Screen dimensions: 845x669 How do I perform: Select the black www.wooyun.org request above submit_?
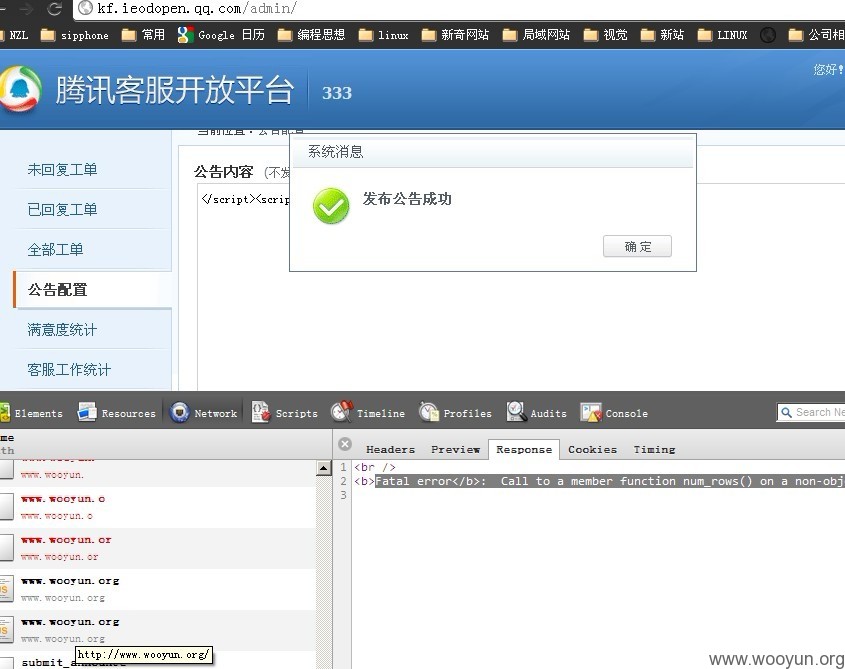coord(158,630)
